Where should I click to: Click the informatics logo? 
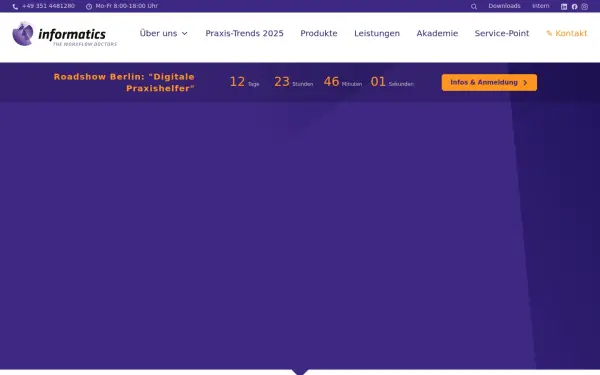pyautogui.click(x=64, y=34)
